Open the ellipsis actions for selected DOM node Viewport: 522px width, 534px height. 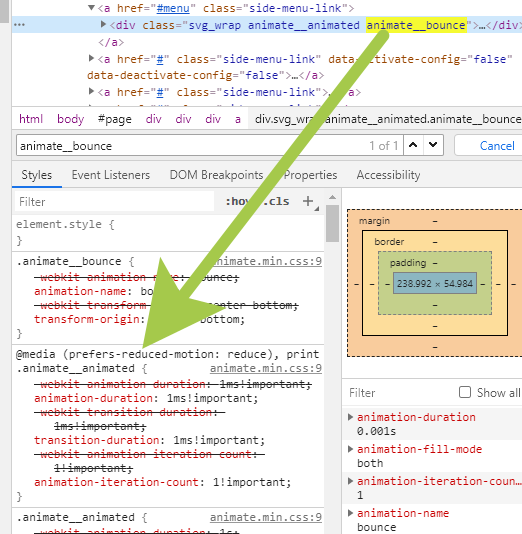coord(19,25)
